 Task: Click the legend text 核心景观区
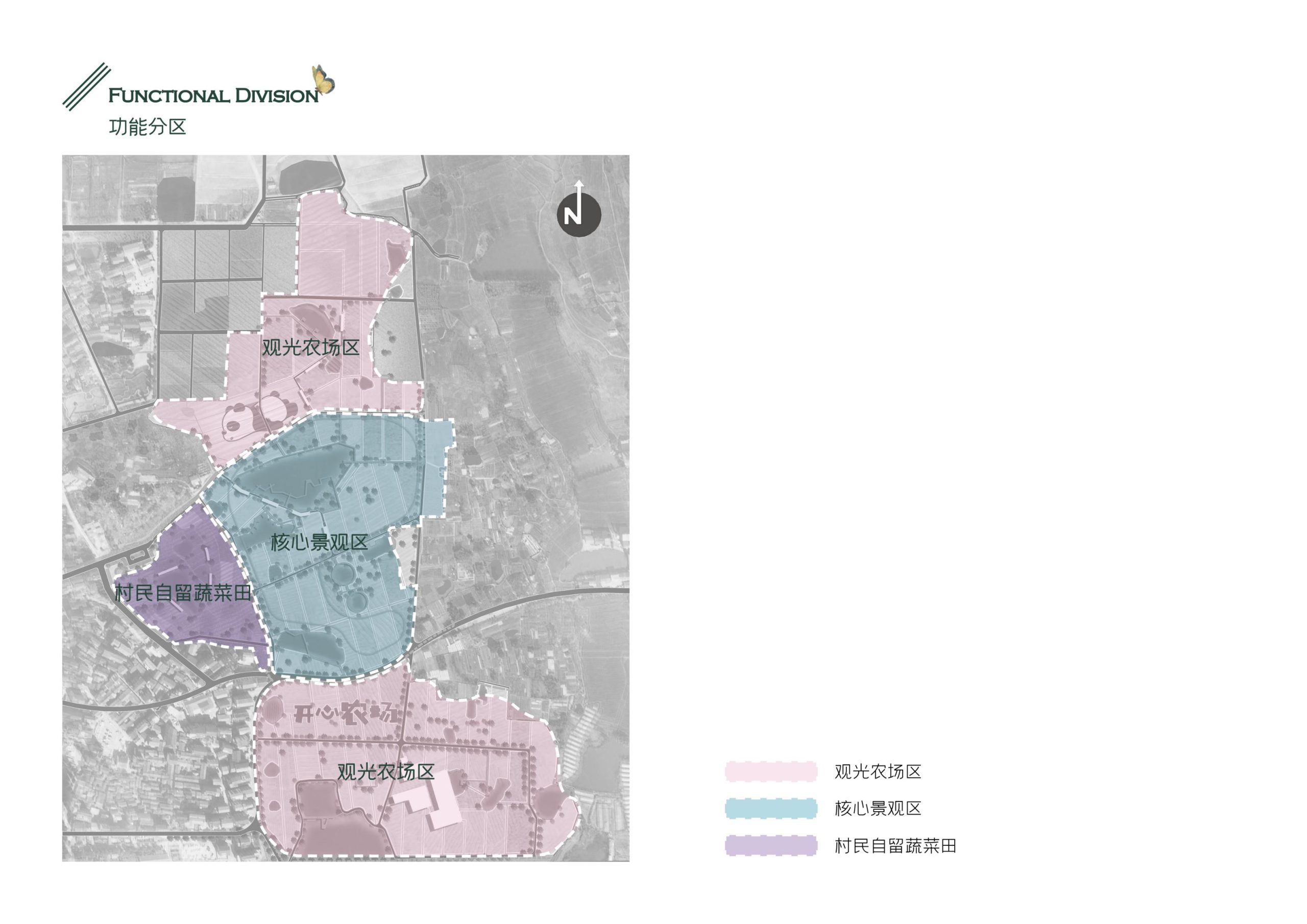tap(878, 809)
